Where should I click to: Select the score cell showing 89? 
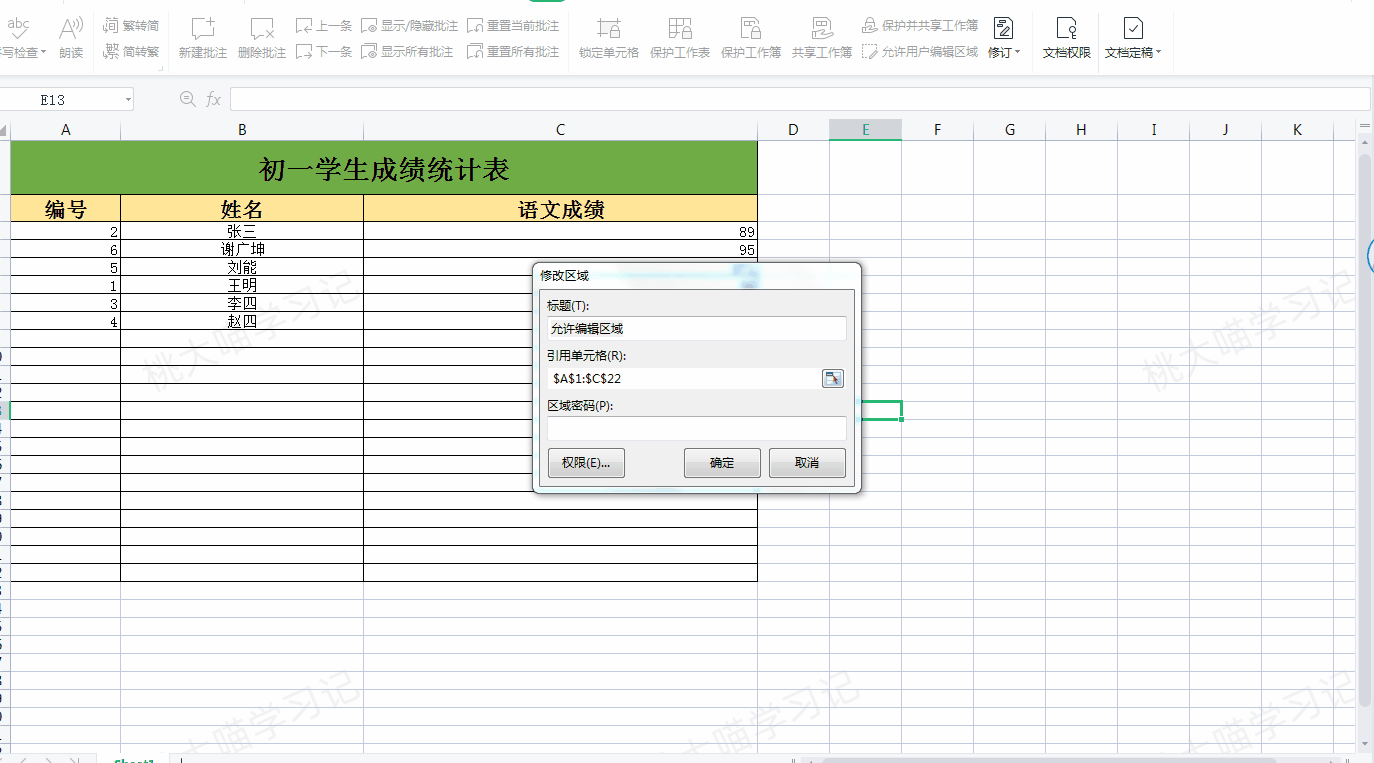coord(560,231)
